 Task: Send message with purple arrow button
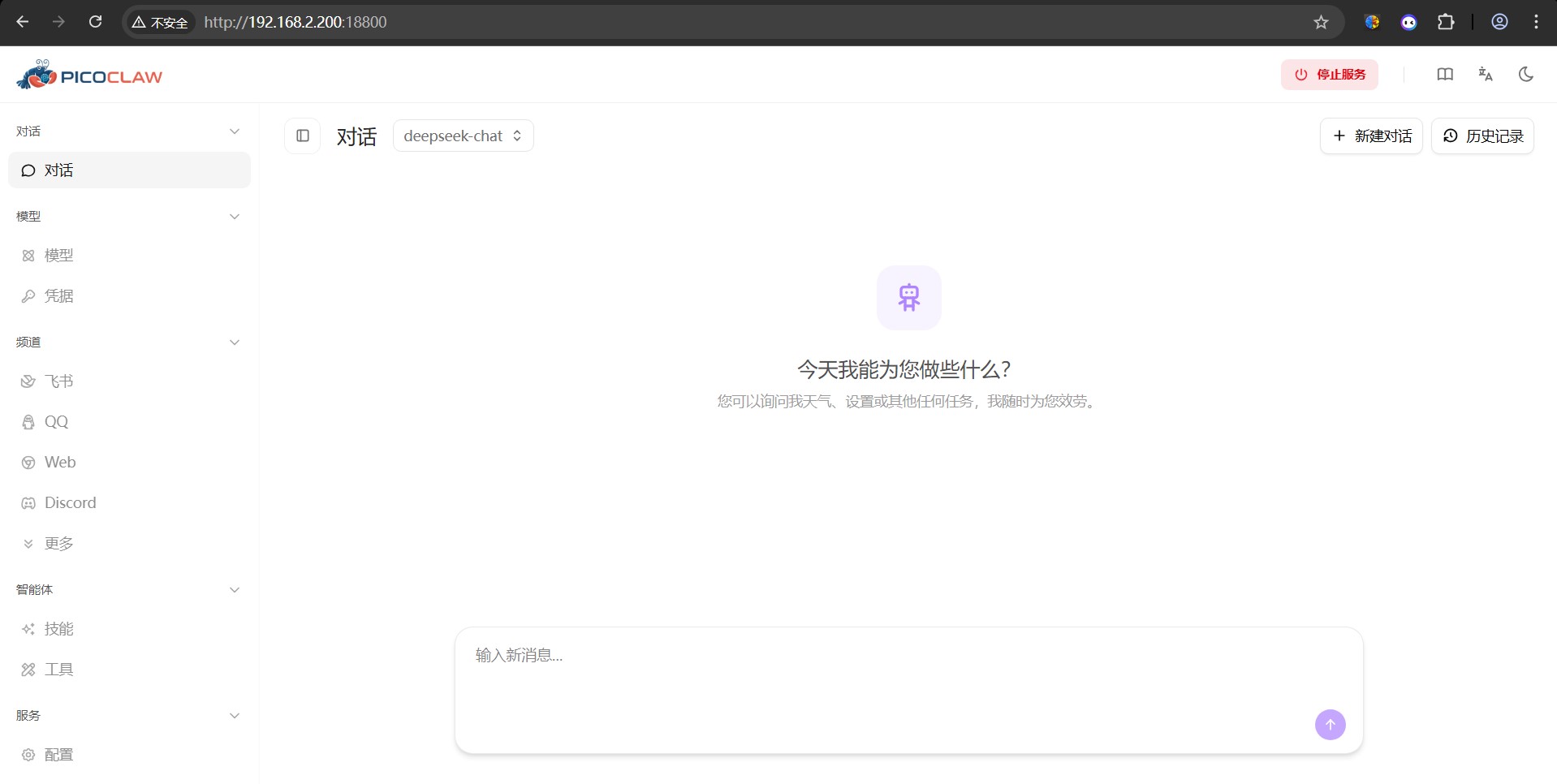point(1330,725)
